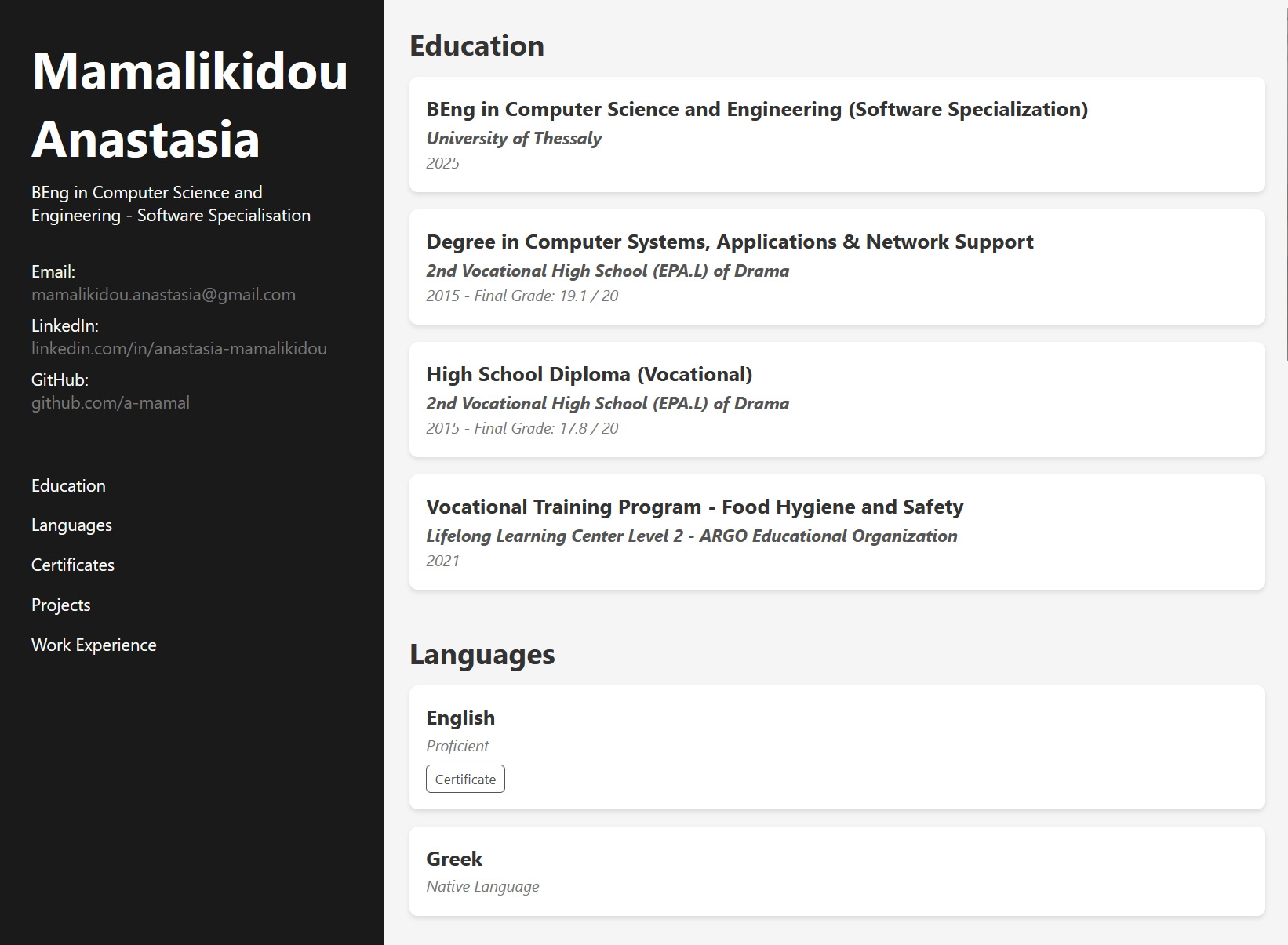Click University of Thessaly text
1288x945 pixels.
click(513, 138)
